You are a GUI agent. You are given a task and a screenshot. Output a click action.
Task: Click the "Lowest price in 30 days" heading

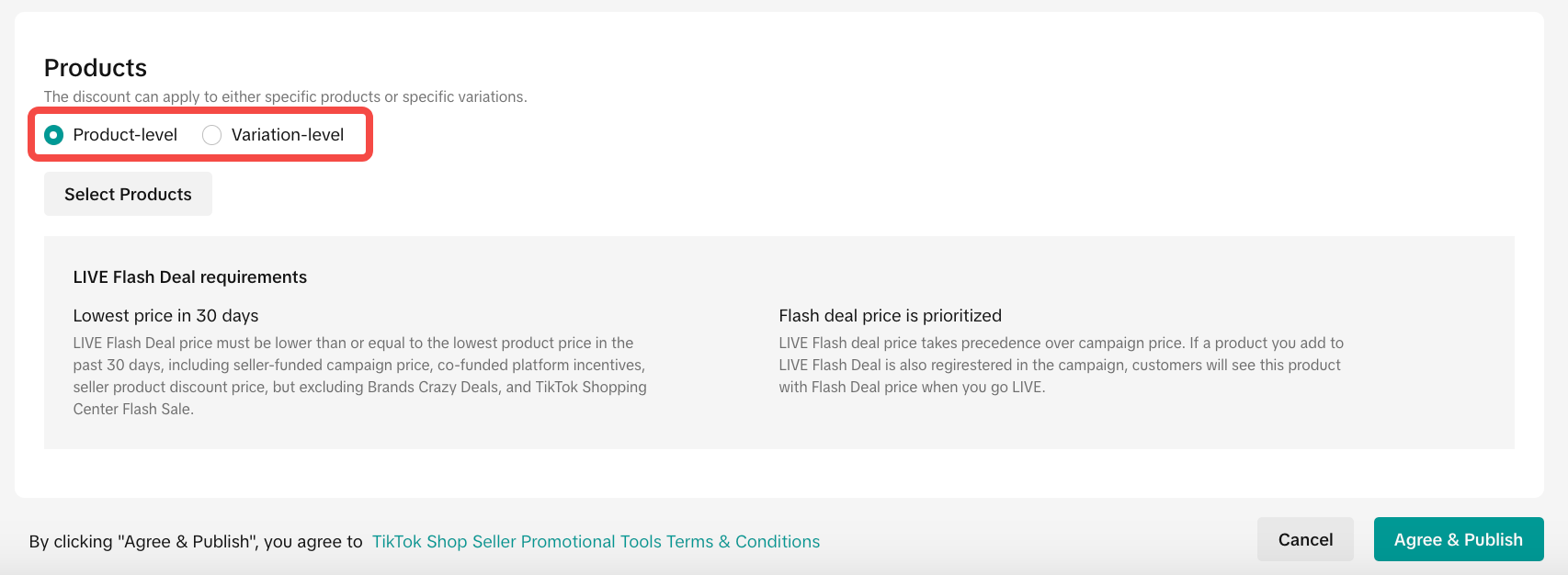165,316
